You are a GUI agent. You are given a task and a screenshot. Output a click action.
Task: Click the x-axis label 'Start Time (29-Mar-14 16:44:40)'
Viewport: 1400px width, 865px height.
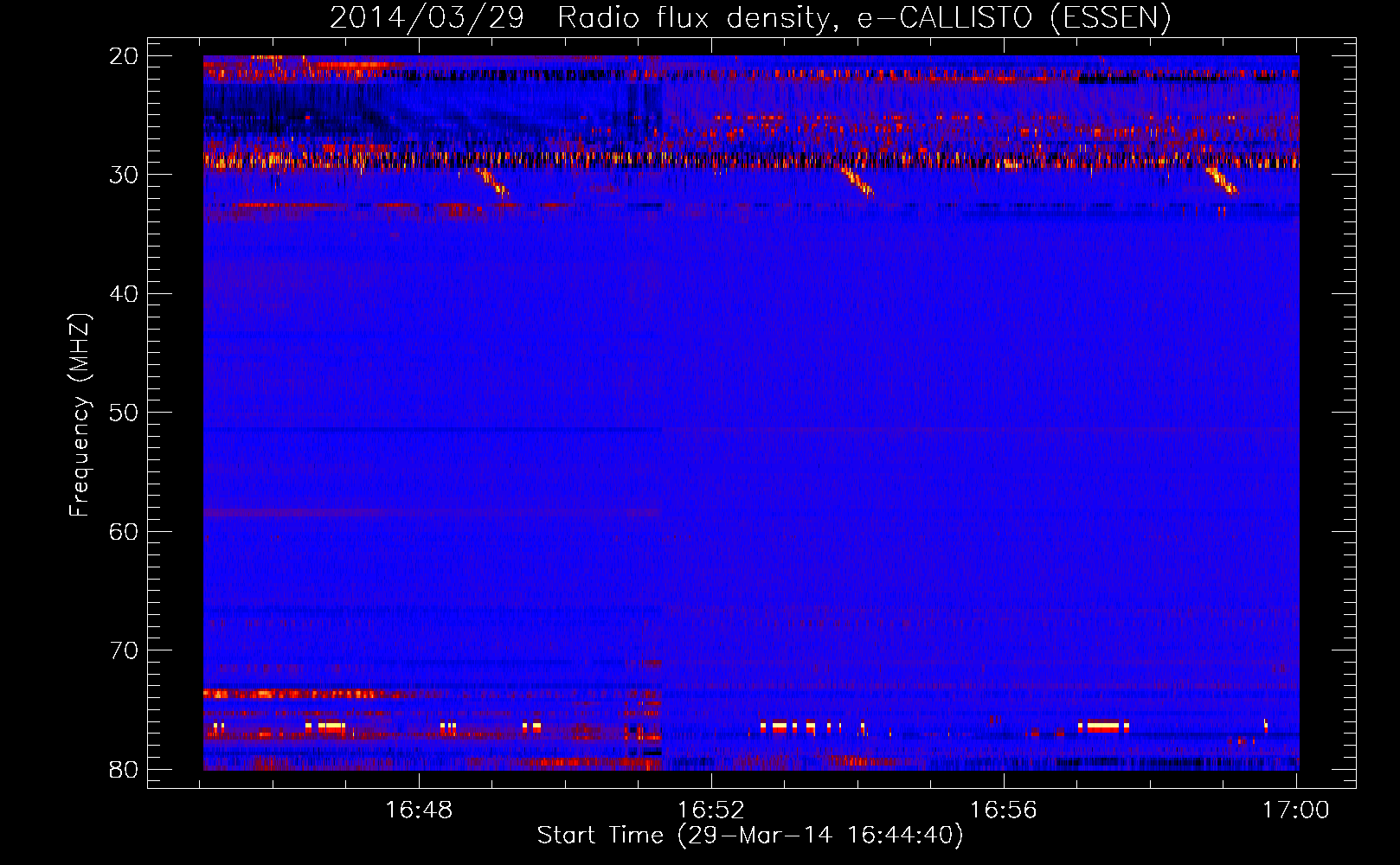tap(750, 836)
